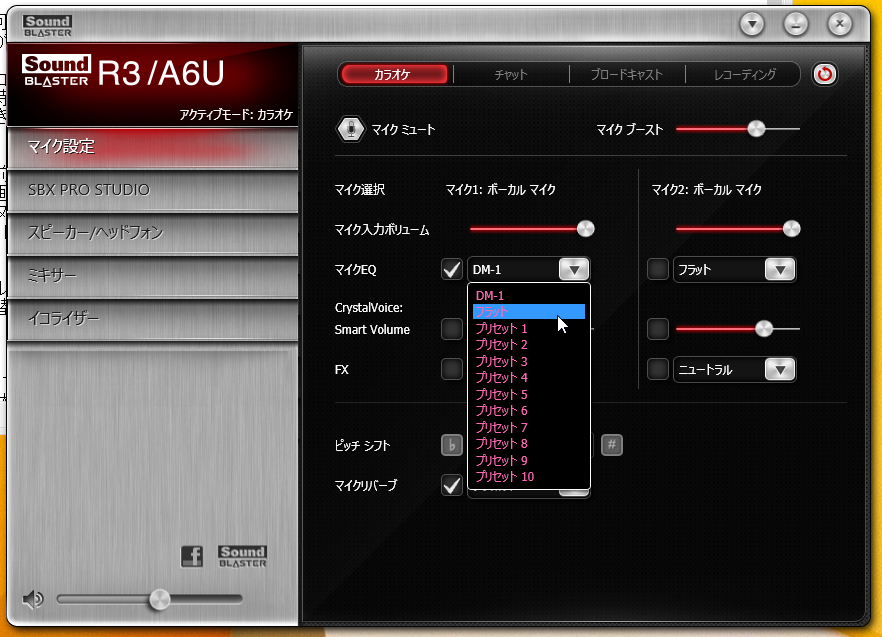The image size is (882, 637).
Task: Switch to the カラオケ mode tab
Action: tap(394, 74)
